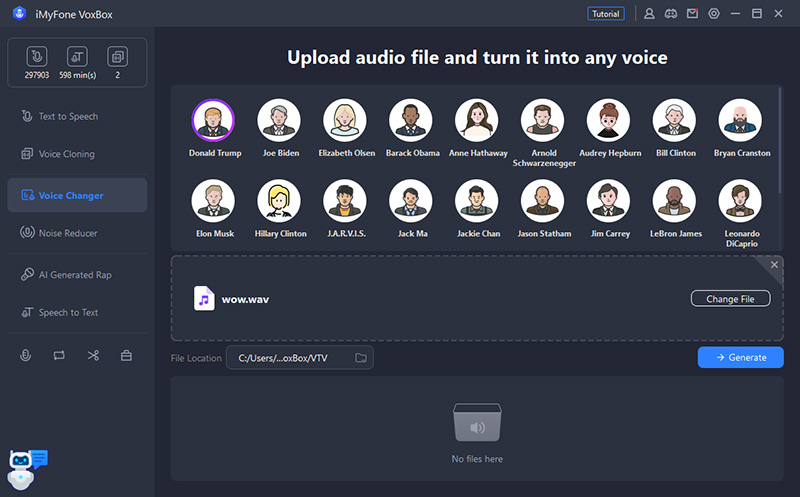Select LeBron James voice avatar

[x=674, y=201]
